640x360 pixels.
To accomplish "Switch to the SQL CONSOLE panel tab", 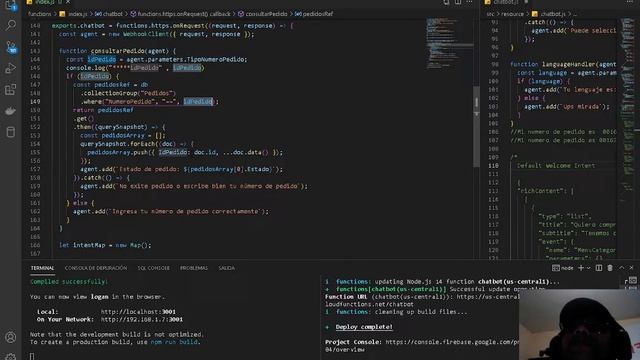I will 153,268.
